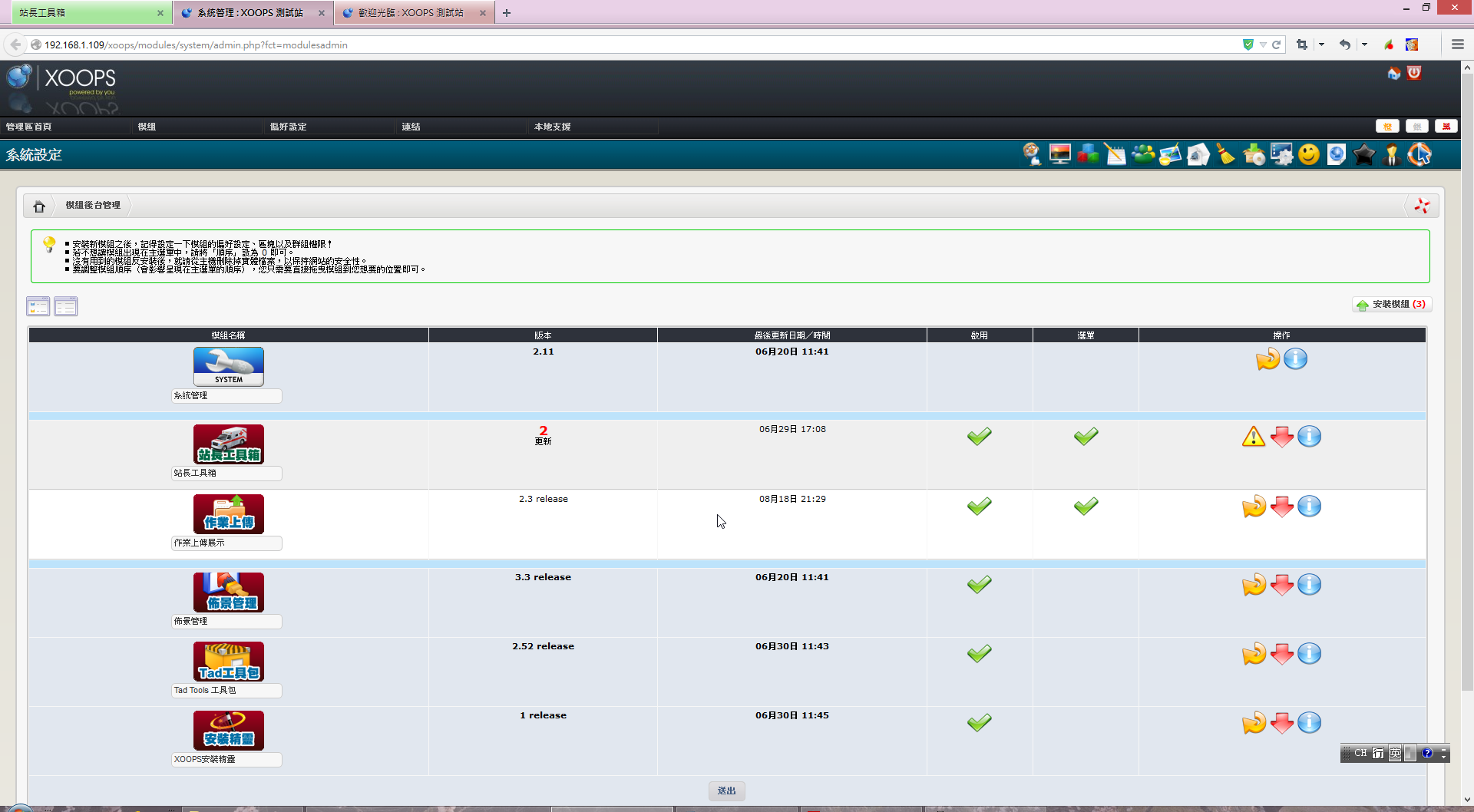Open the 連結 menu

[411, 127]
